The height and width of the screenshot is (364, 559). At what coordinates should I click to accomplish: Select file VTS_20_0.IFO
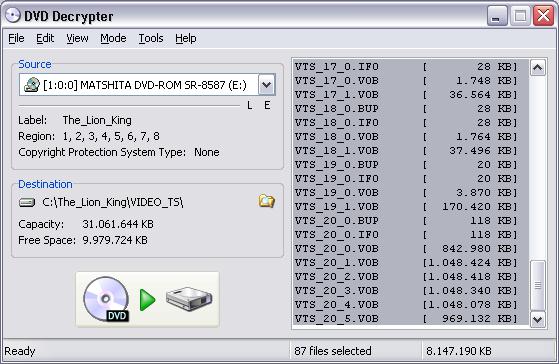point(411,235)
